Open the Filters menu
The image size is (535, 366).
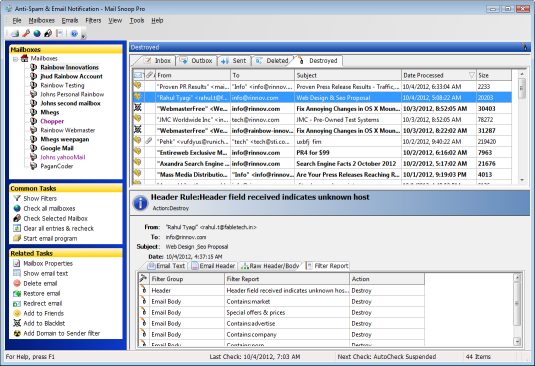click(x=93, y=20)
